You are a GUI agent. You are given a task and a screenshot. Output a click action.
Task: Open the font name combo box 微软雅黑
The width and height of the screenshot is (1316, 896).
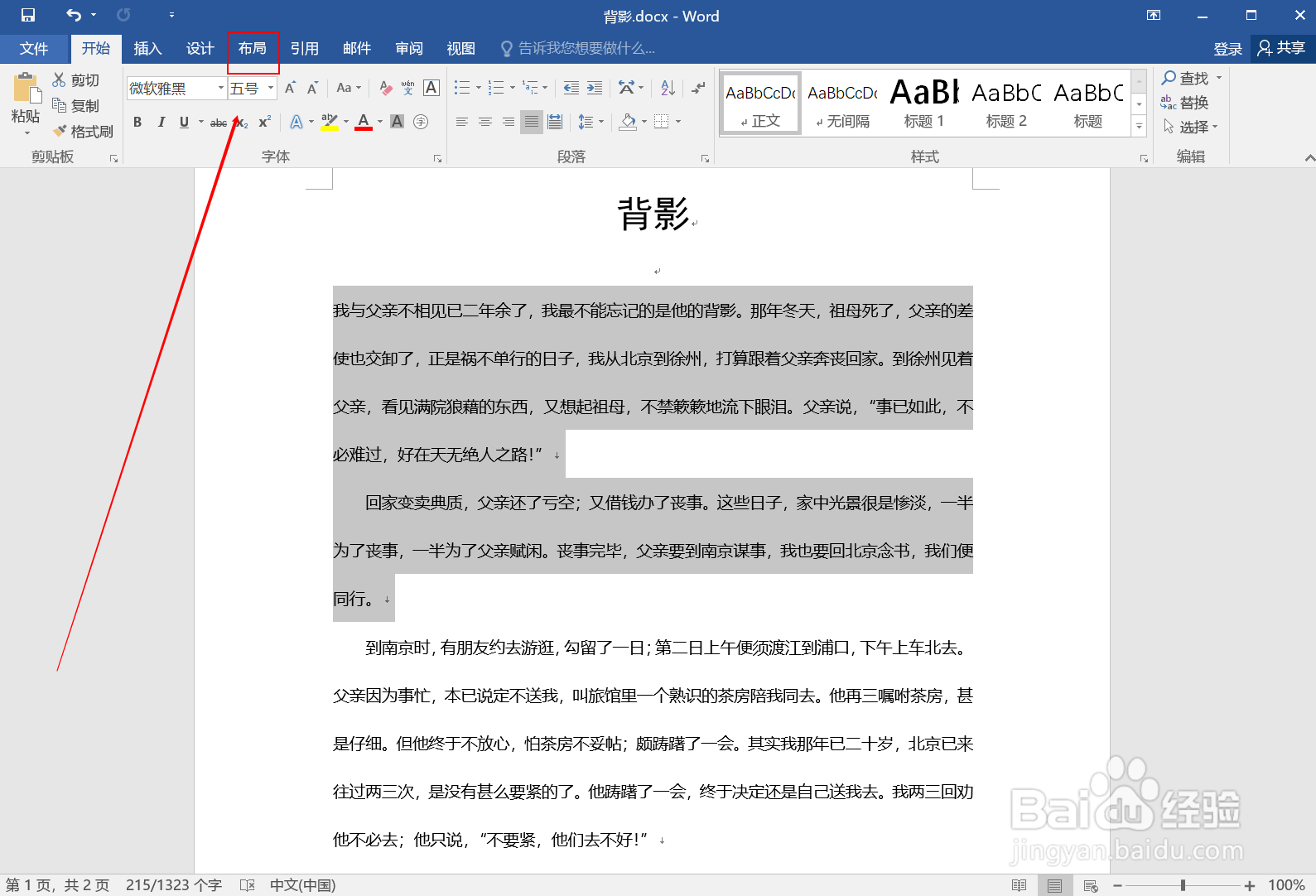176,88
